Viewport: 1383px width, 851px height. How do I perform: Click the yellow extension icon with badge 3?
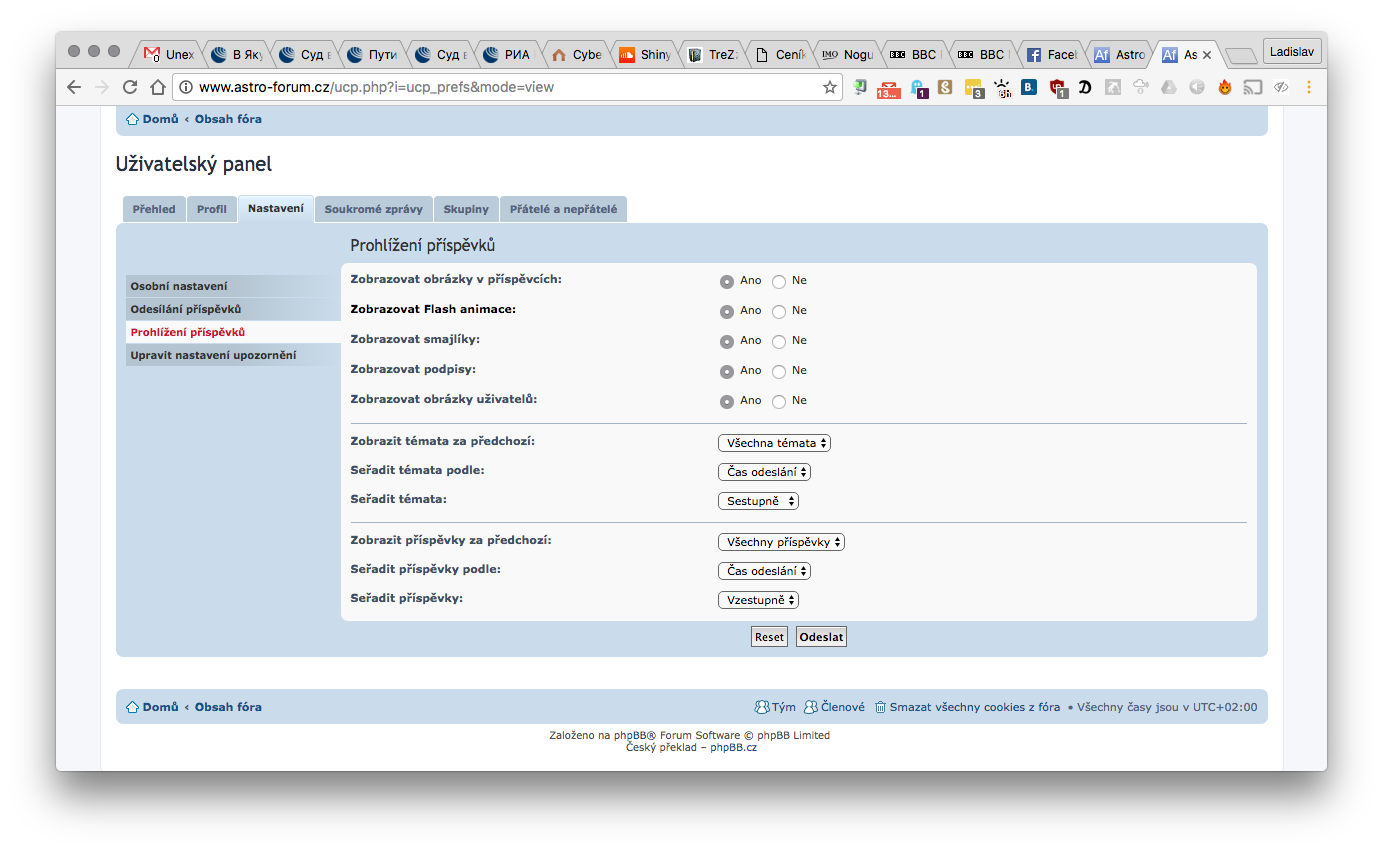[974, 88]
